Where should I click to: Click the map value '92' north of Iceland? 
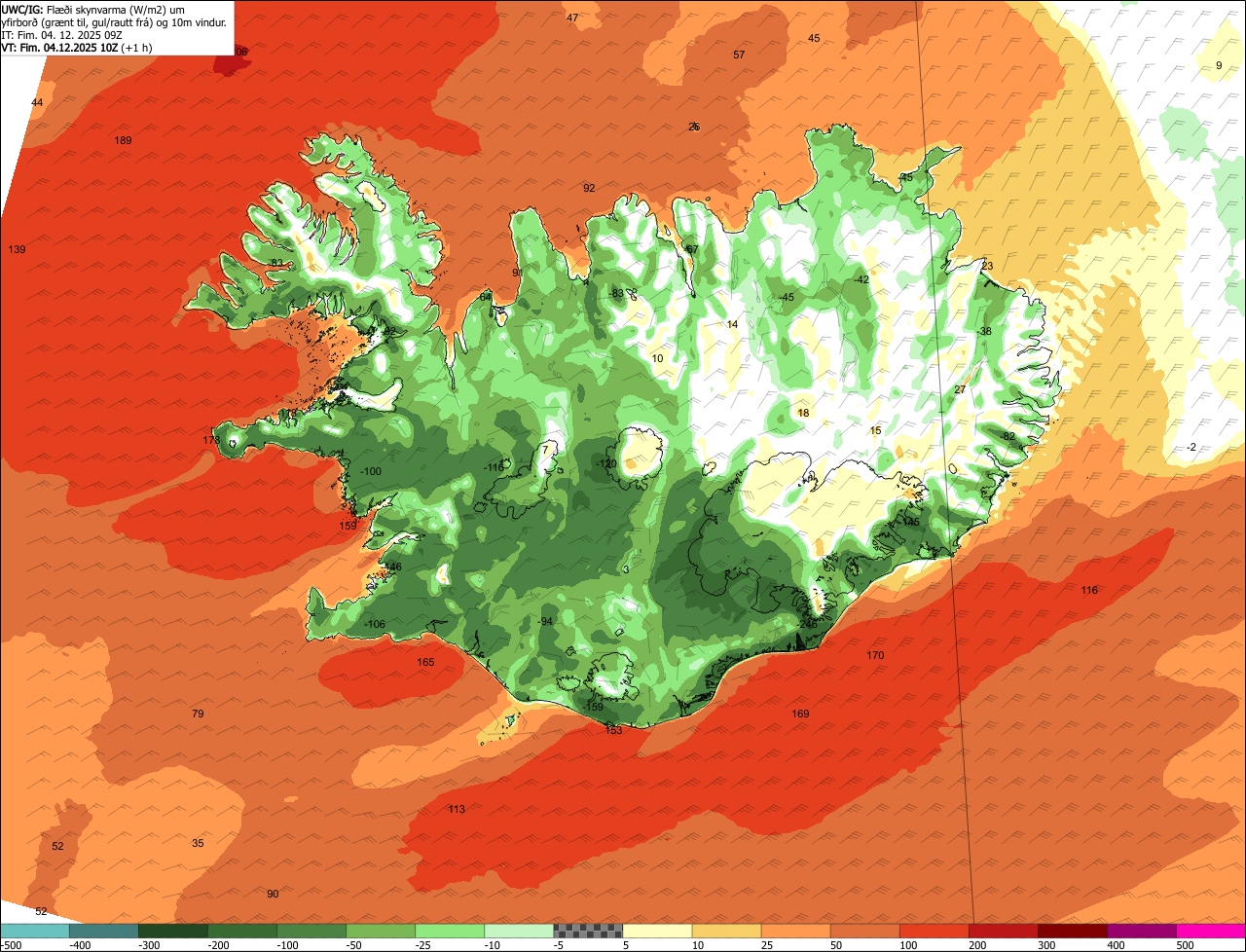pyautogui.click(x=589, y=188)
